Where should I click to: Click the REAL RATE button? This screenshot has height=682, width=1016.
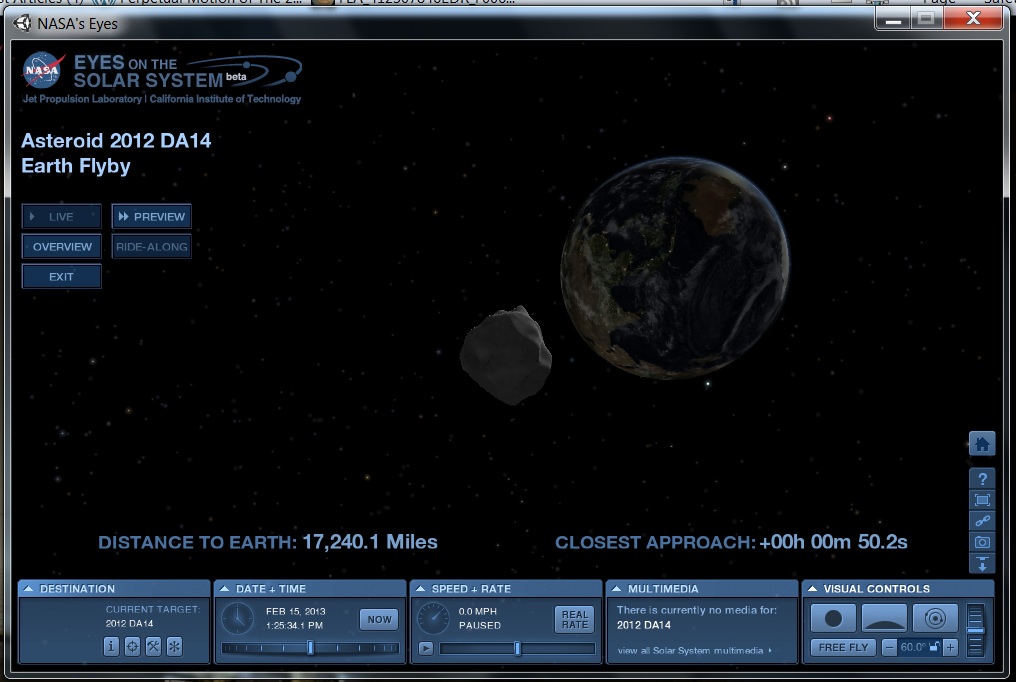[575, 619]
